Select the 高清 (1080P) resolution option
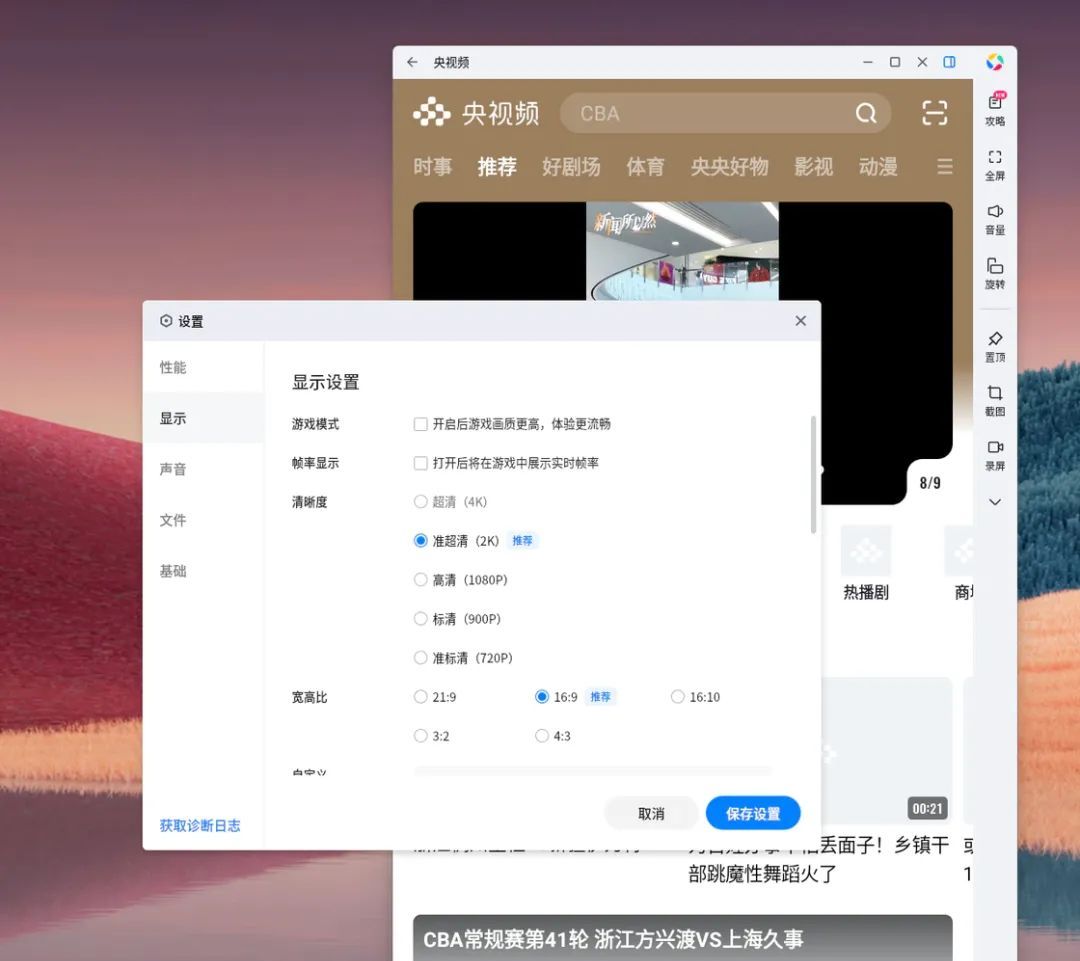Image resolution: width=1080 pixels, height=961 pixels. click(421, 579)
